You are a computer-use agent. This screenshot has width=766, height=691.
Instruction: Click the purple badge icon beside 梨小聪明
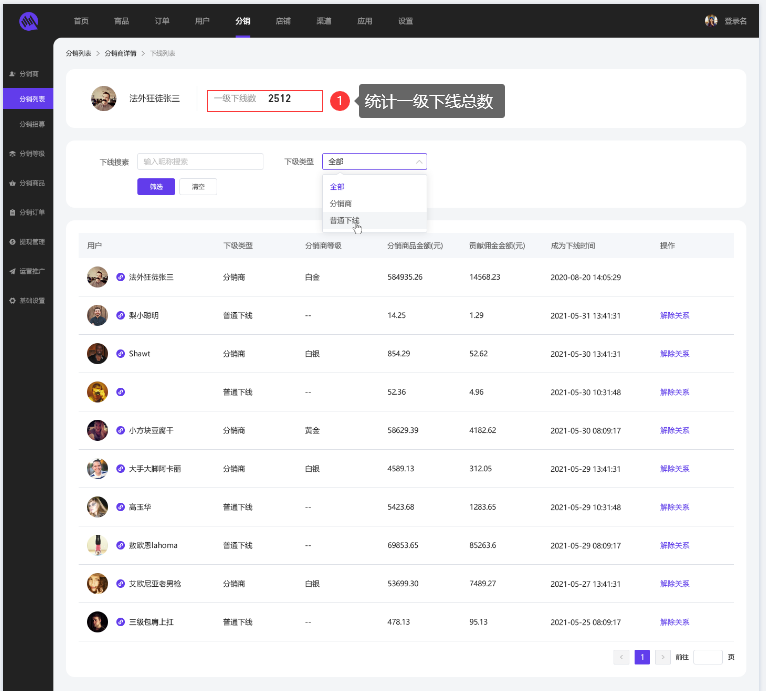120,315
